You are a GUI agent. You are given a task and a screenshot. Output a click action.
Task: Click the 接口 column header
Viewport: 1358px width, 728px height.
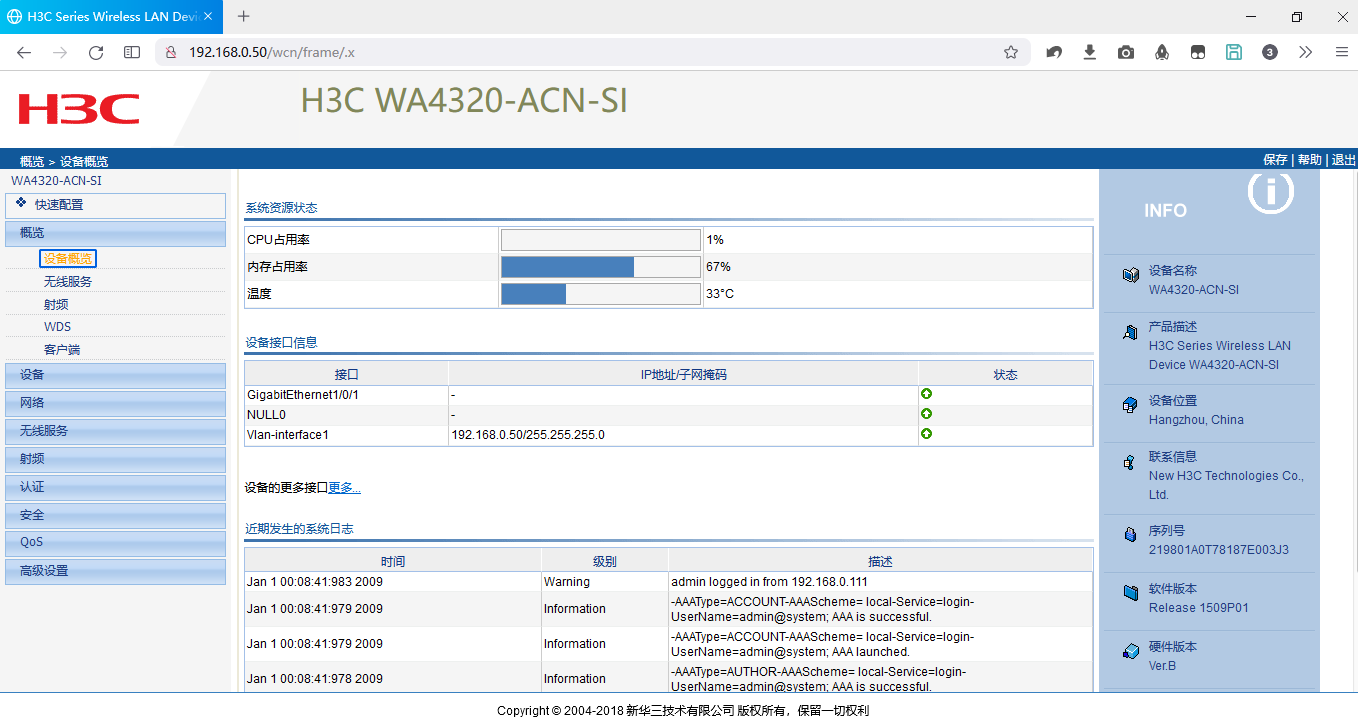pyautogui.click(x=346, y=375)
